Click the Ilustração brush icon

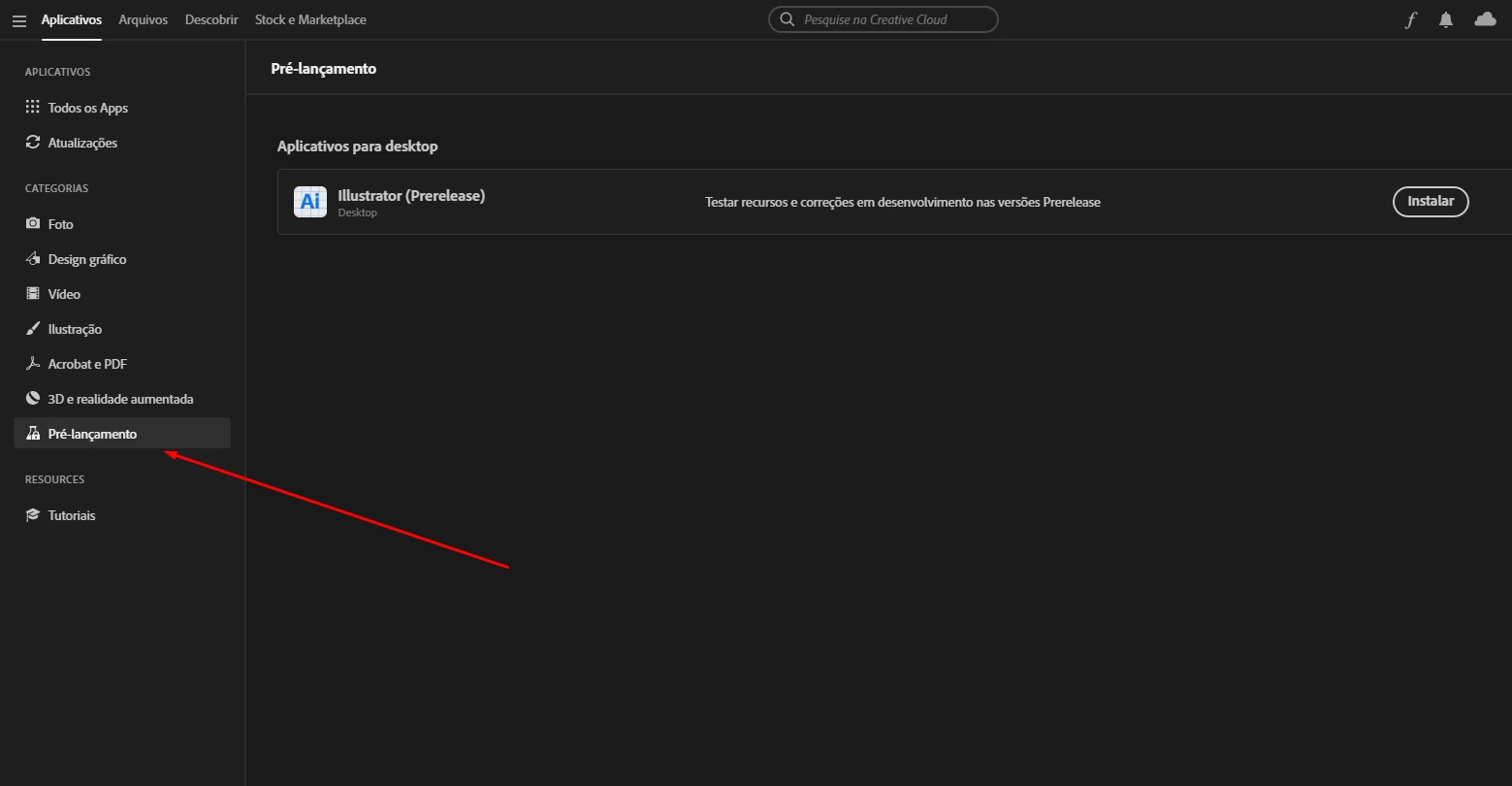32,329
